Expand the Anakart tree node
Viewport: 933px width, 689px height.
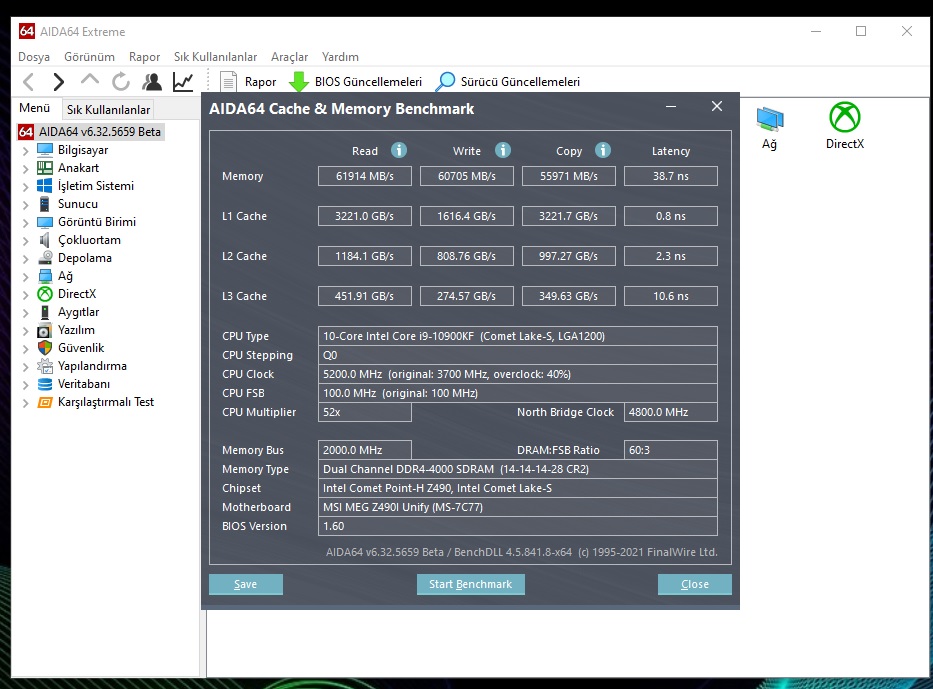(x=26, y=169)
